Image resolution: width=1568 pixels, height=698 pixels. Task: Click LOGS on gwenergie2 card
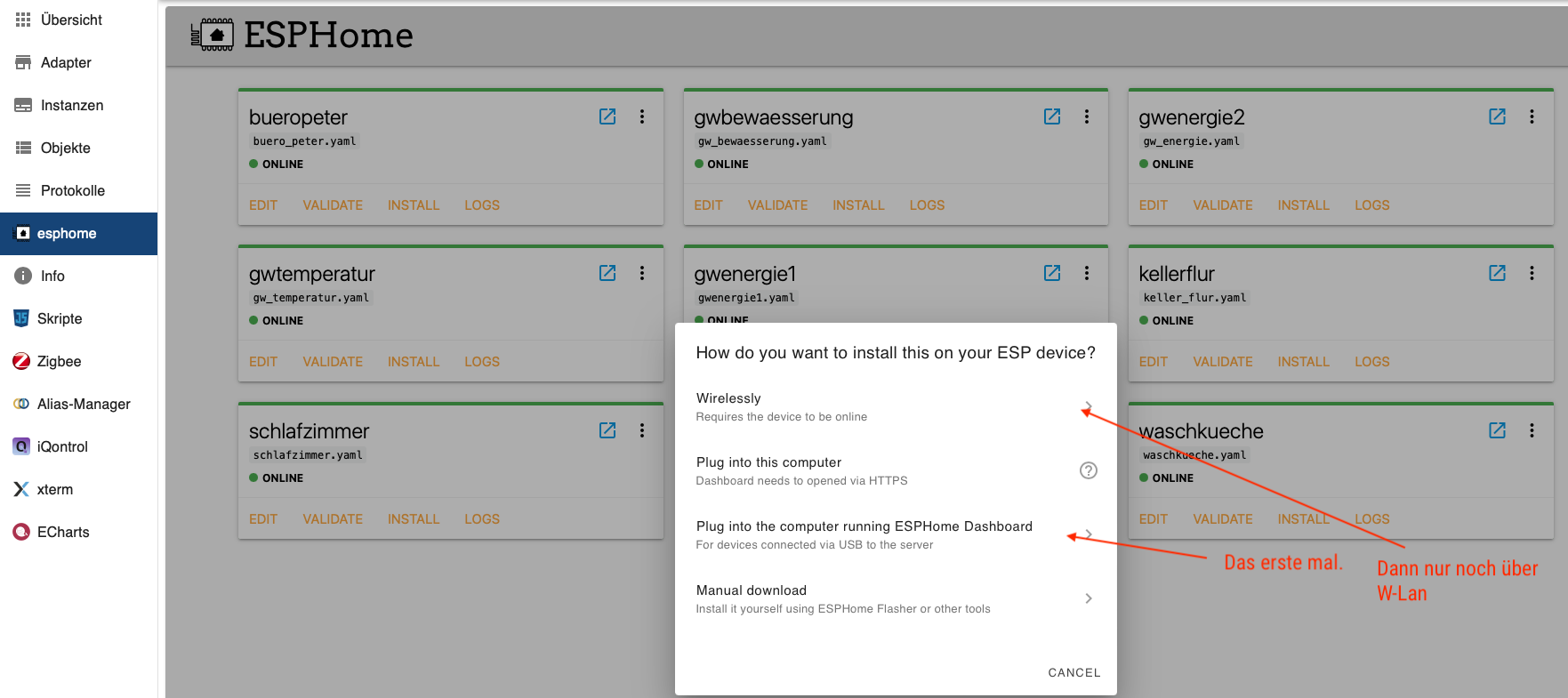coord(1372,205)
